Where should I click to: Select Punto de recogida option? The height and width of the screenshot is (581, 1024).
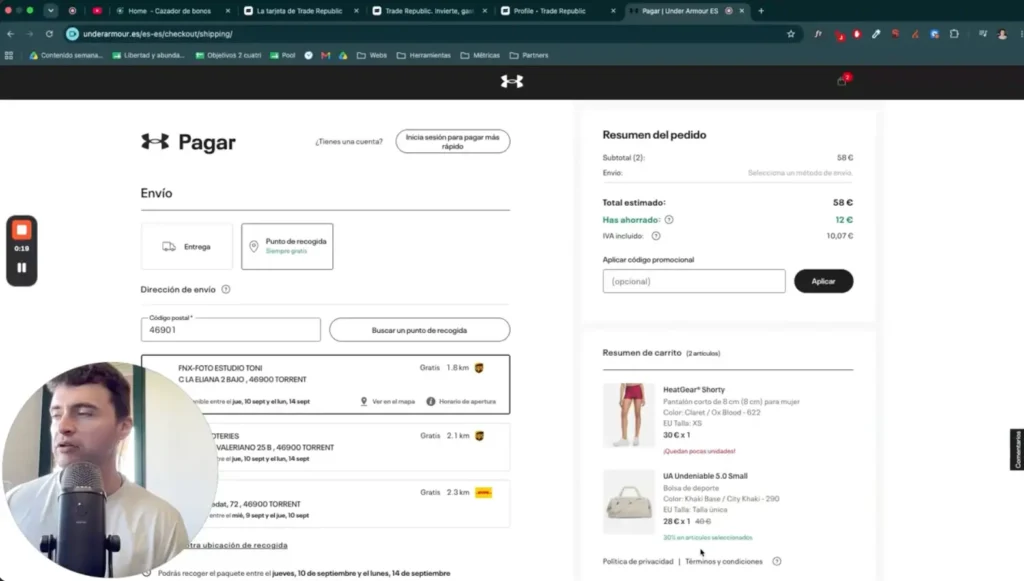point(287,247)
